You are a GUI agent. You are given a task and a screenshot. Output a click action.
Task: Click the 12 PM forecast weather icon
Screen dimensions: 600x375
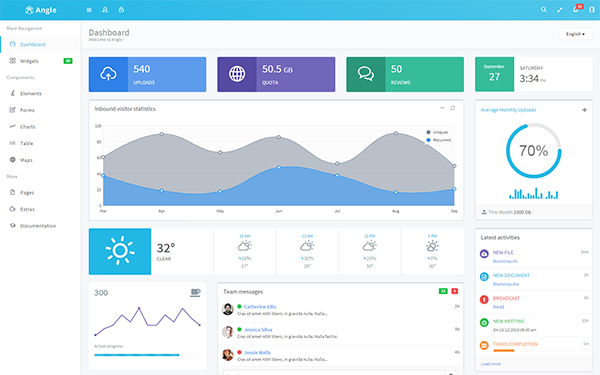370,246
